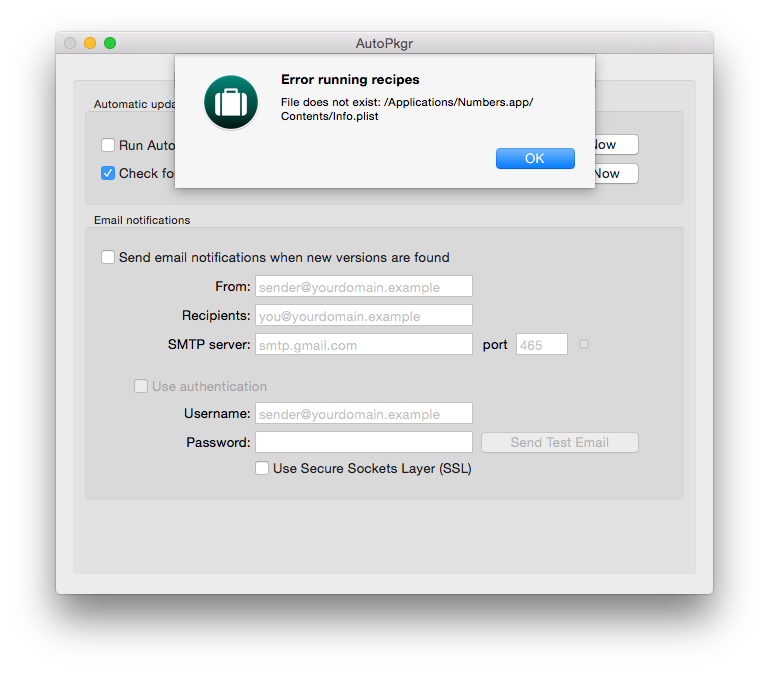Enable Use Secure Sockets Layer (SSL)
The width and height of the screenshot is (769, 674).
coord(262,468)
